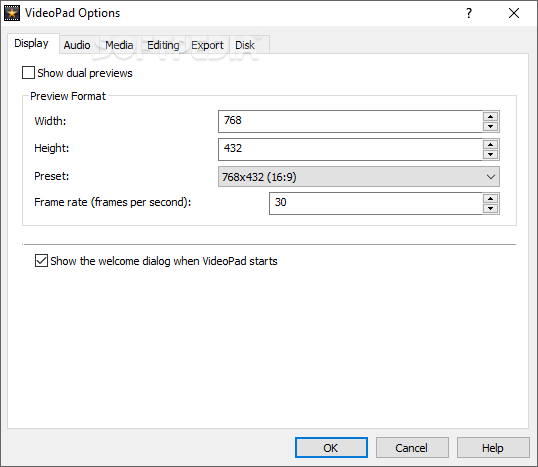This screenshot has height=467, width=538.
Task: Click the Frame rate (frames per second) label
Action: [113, 202]
